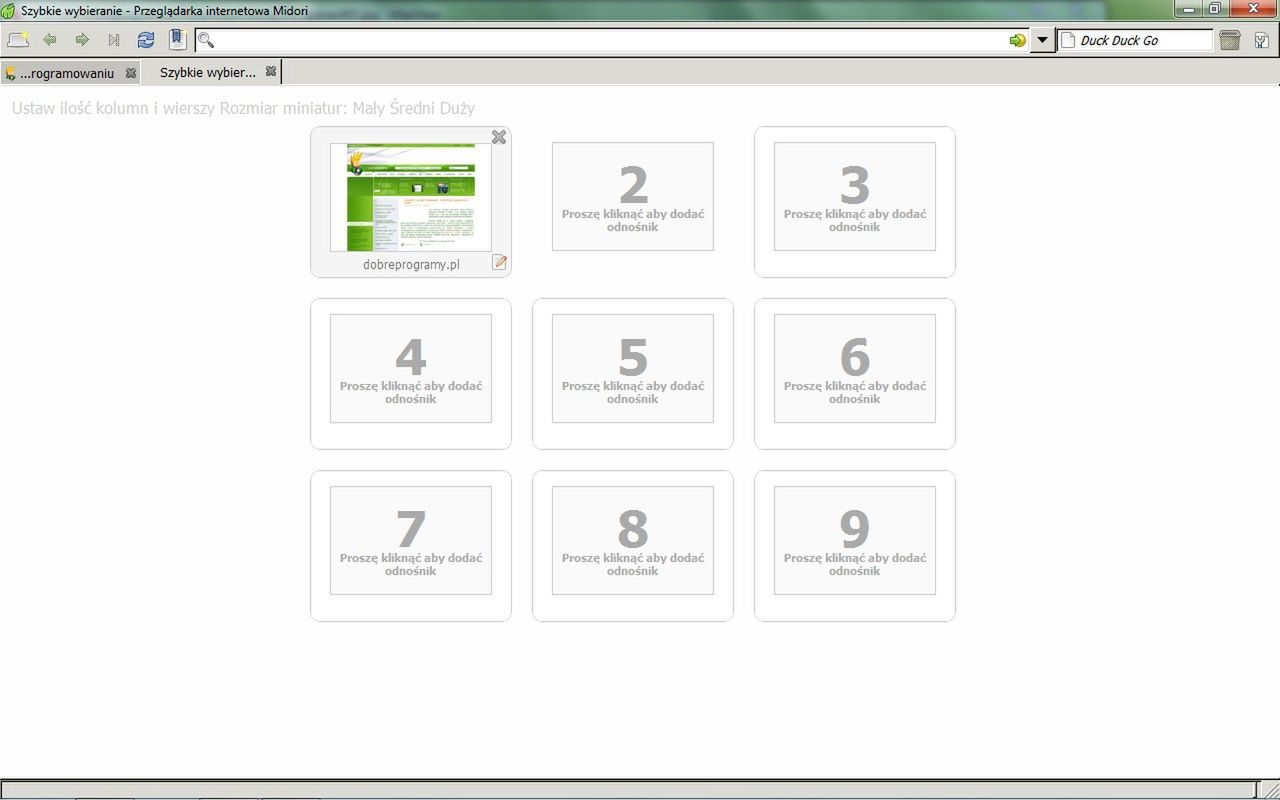The width and height of the screenshot is (1280, 800).
Task: Switch to the ...rogramowaniu tab
Action: pyautogui.click(x=66, y=73)
